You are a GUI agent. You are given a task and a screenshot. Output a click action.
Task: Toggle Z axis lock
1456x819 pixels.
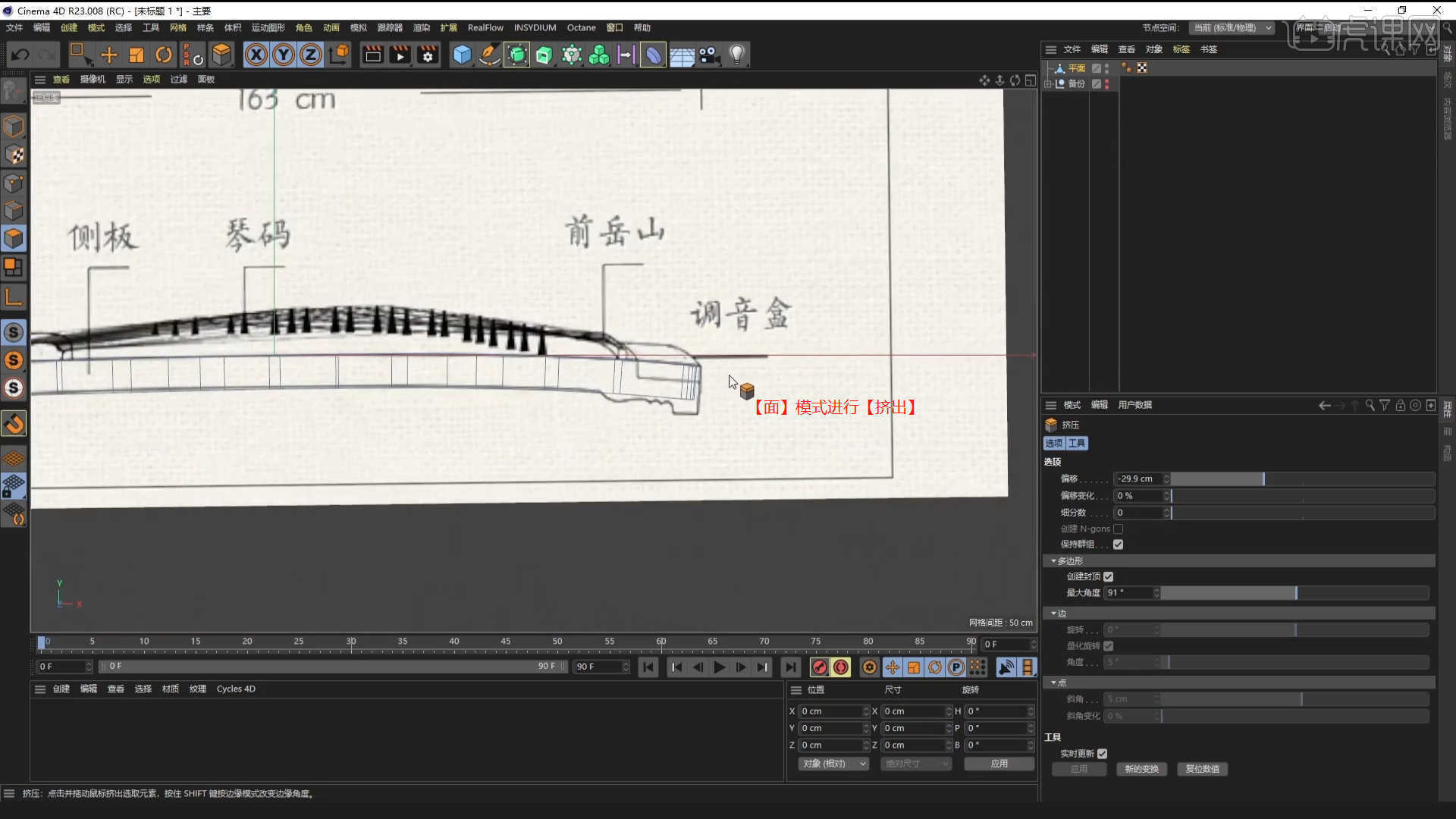click(311, 55)
